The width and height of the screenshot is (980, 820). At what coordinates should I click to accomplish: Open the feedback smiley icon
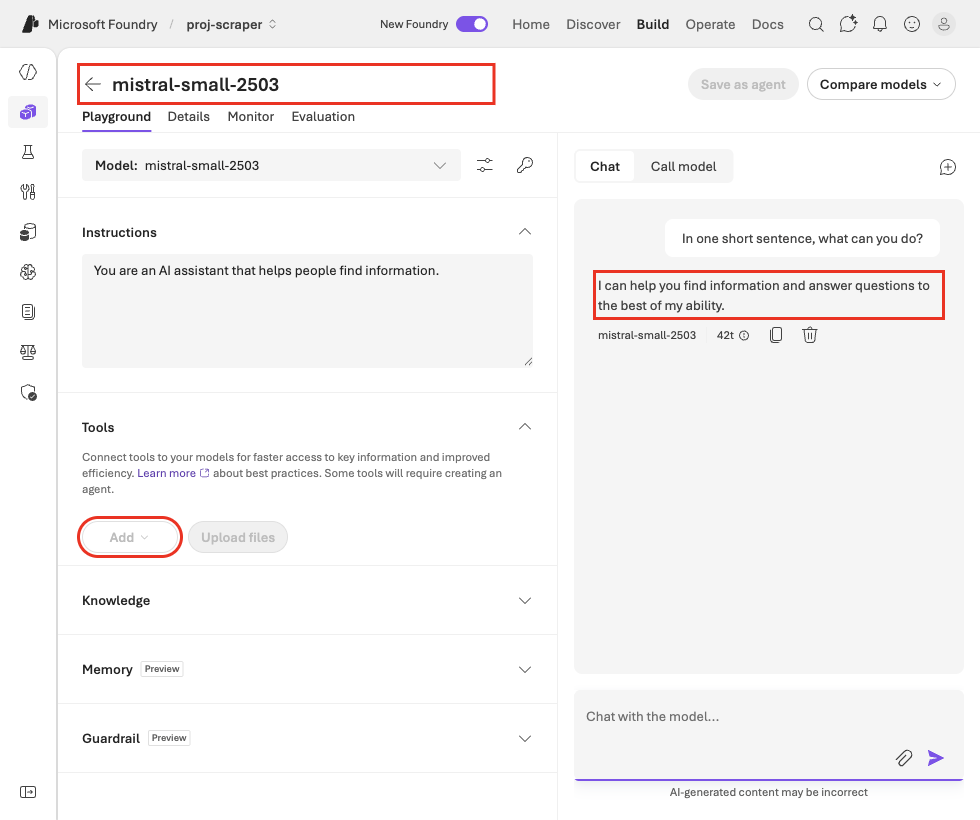[912, 24]
